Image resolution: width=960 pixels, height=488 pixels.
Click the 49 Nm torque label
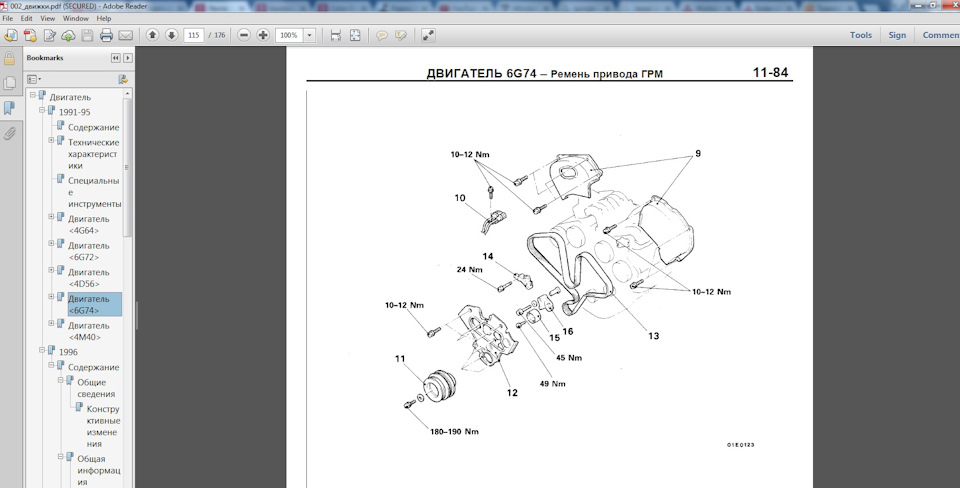click(552, 384)
